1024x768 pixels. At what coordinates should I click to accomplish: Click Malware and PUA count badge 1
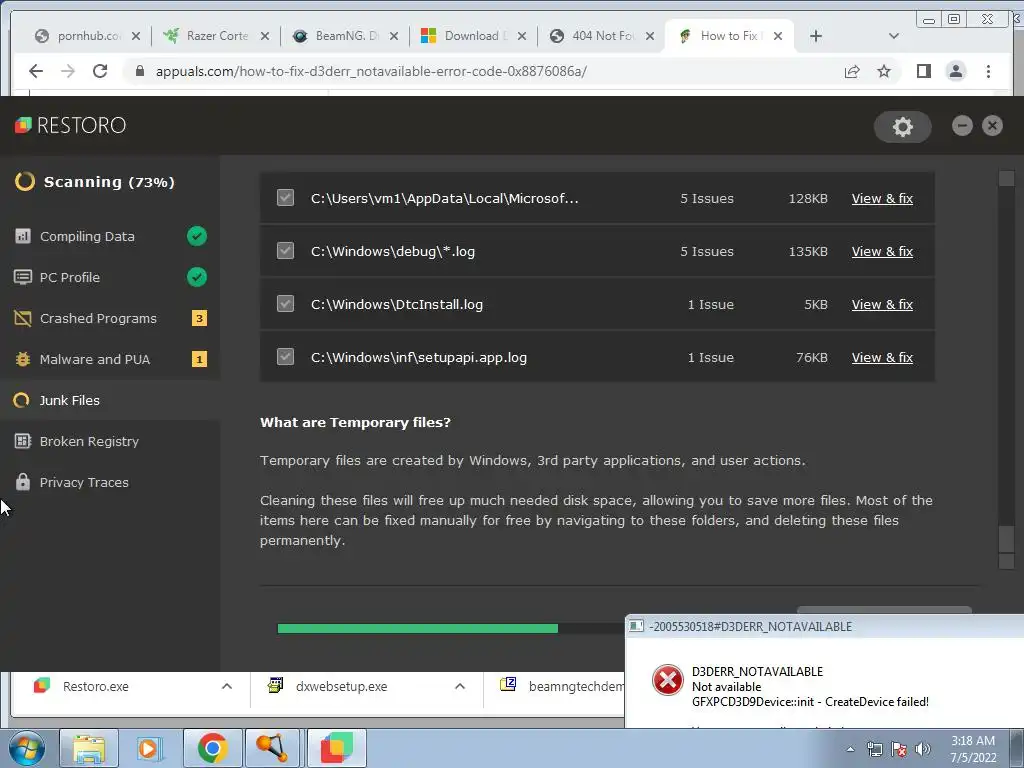(199, 359)
